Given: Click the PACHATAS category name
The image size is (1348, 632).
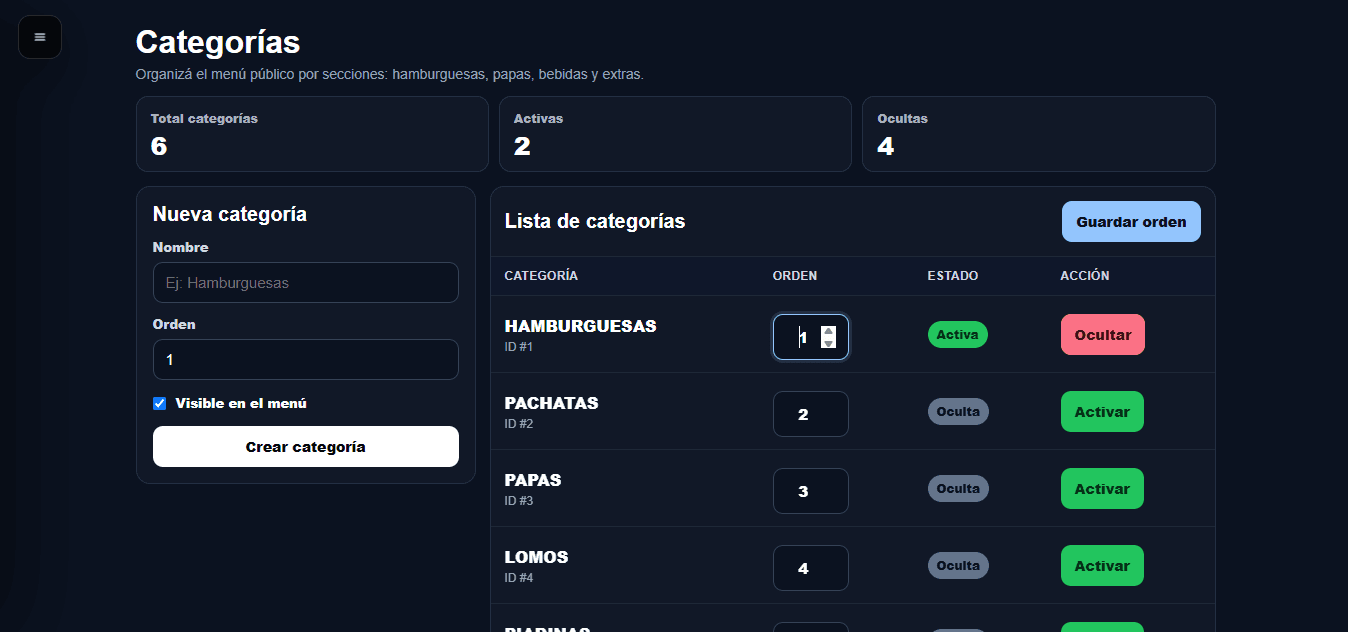Looking at the screenshot, I should [551, 403].
